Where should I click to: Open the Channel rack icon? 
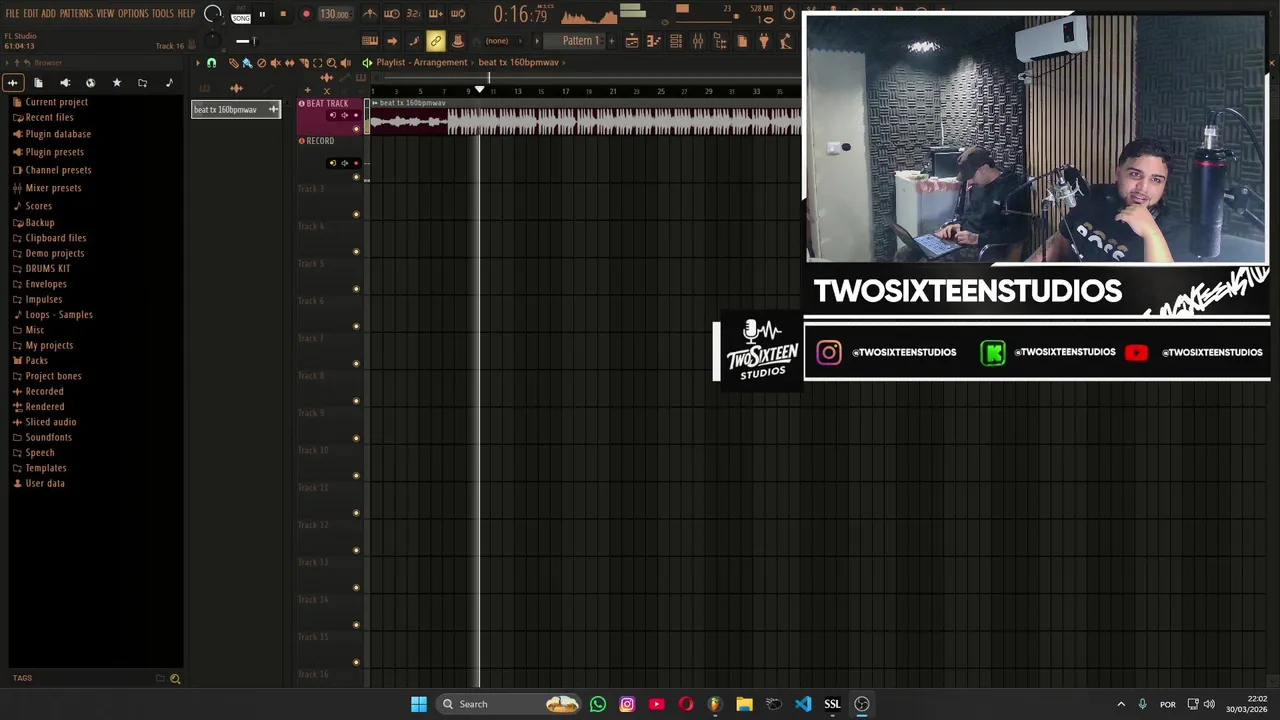(x=676, y=41)
